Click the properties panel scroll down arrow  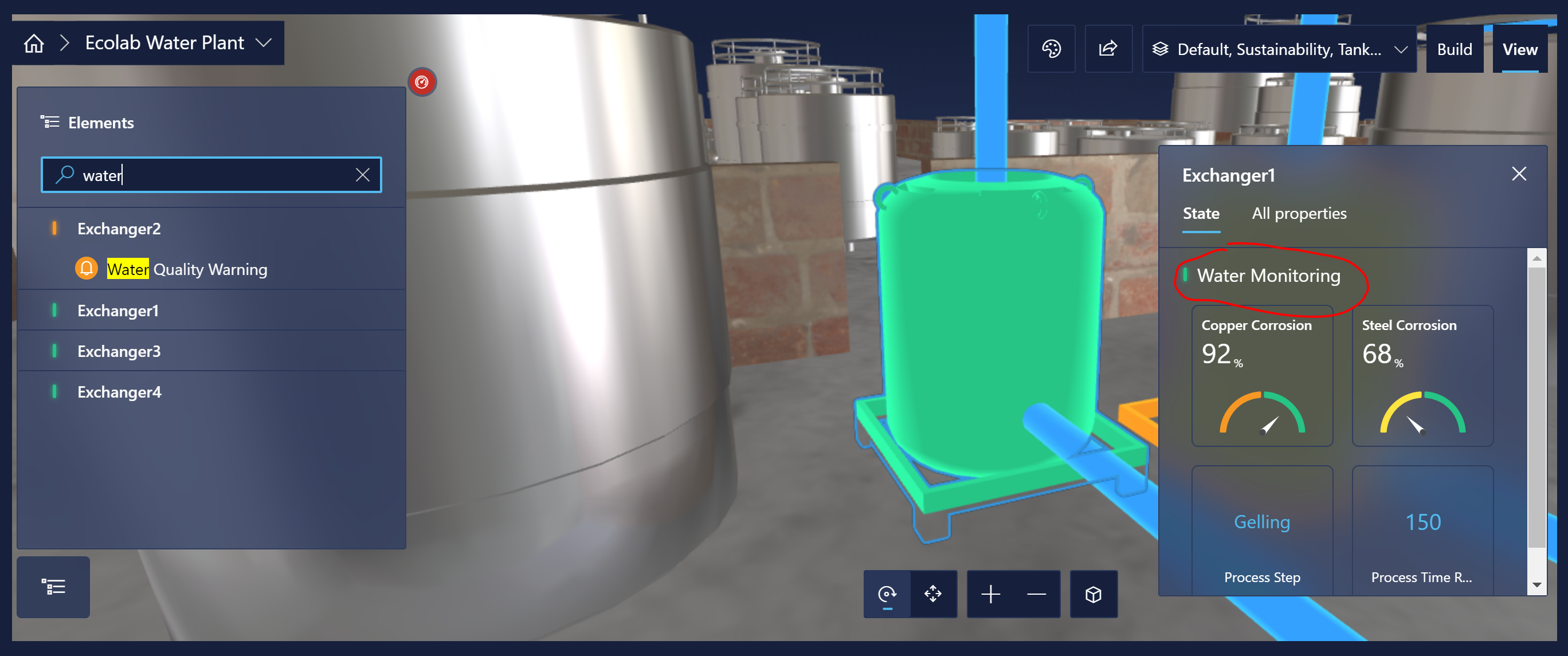pyautogui.click(x=1537, y=584)
